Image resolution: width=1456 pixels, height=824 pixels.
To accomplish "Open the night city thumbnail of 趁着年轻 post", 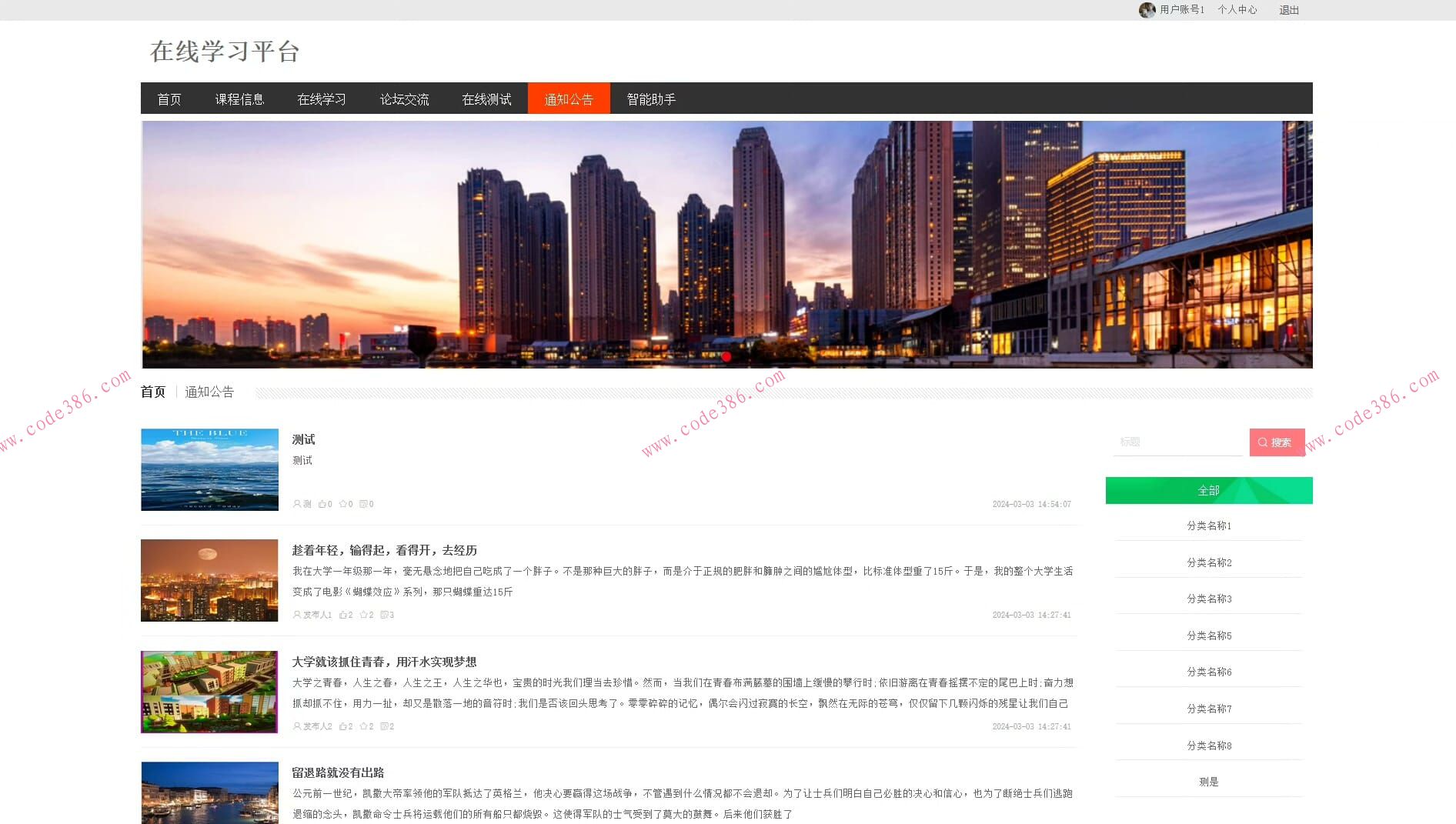I will click(209, 580).
